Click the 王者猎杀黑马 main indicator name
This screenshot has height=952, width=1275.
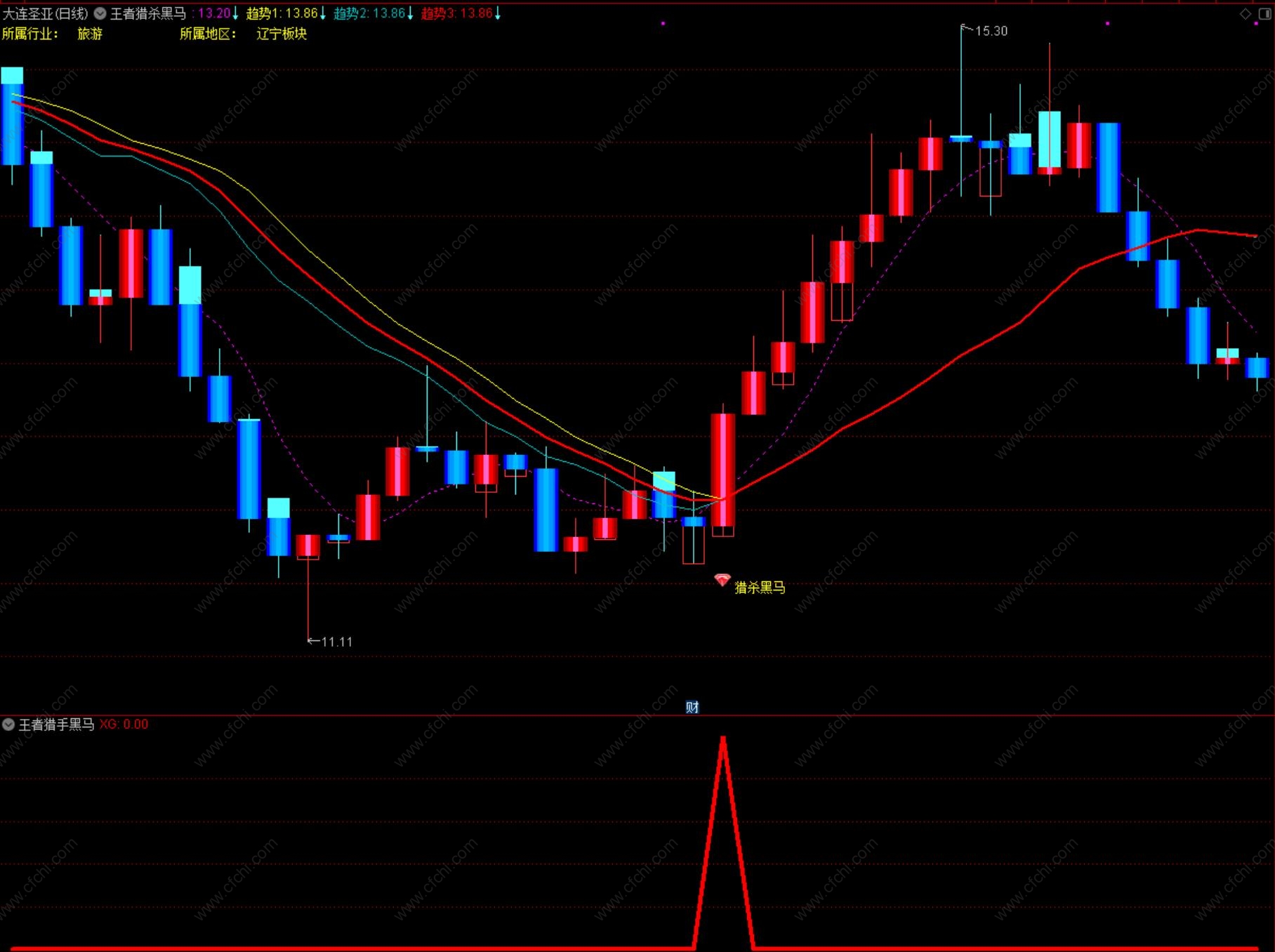point(148,13)
